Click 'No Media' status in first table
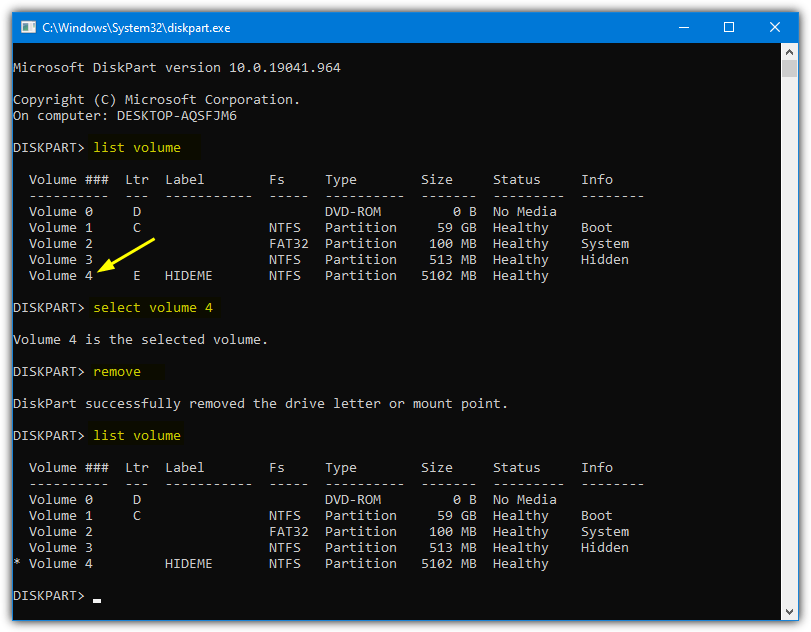The height and width of the screenshot is (632, 811). [x=524, y=212]
